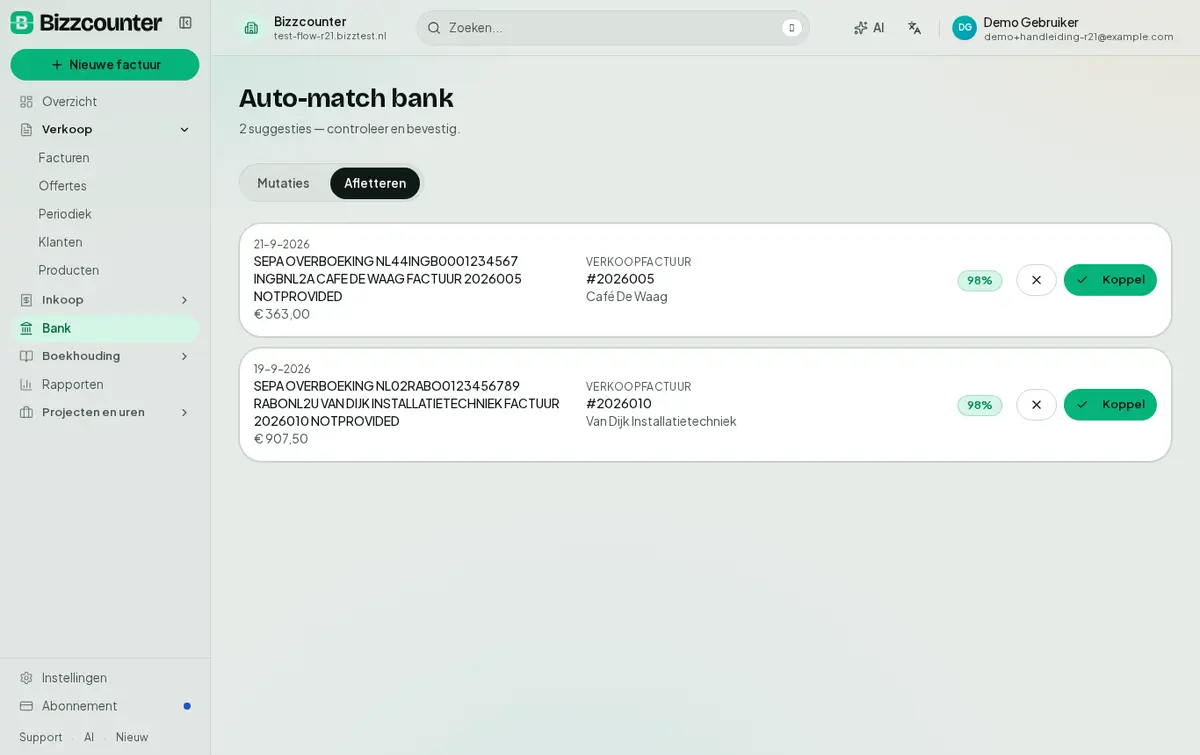Click the Nieuwe factuur button

(105, 65)
